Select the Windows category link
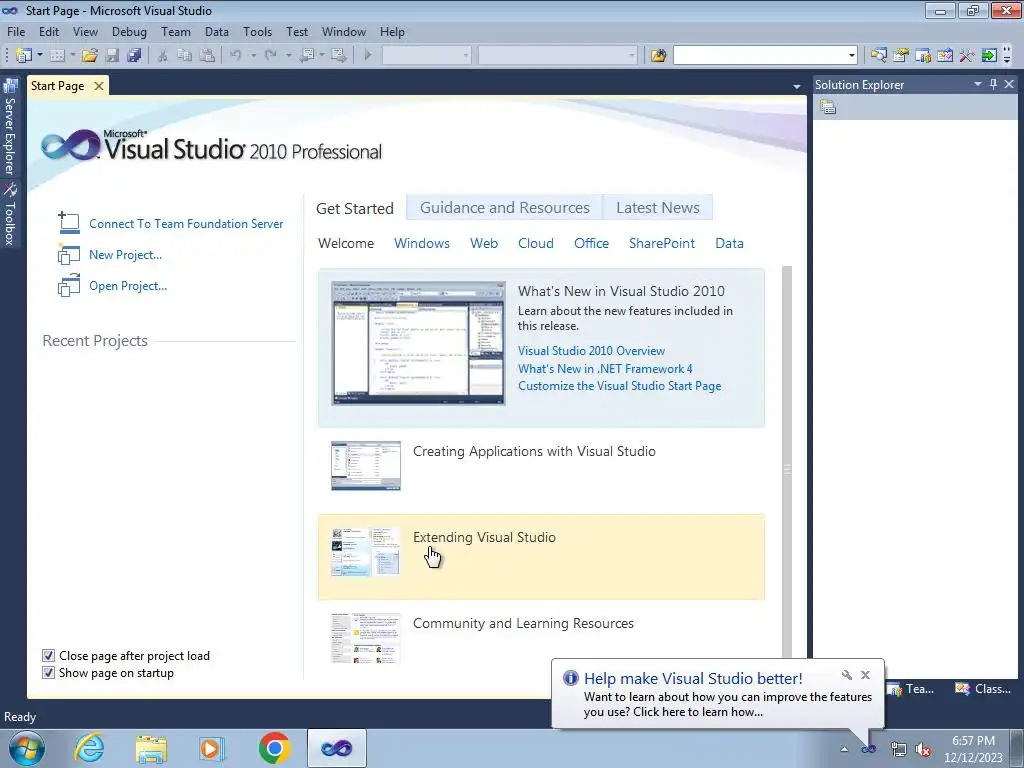 coord(422,243)
